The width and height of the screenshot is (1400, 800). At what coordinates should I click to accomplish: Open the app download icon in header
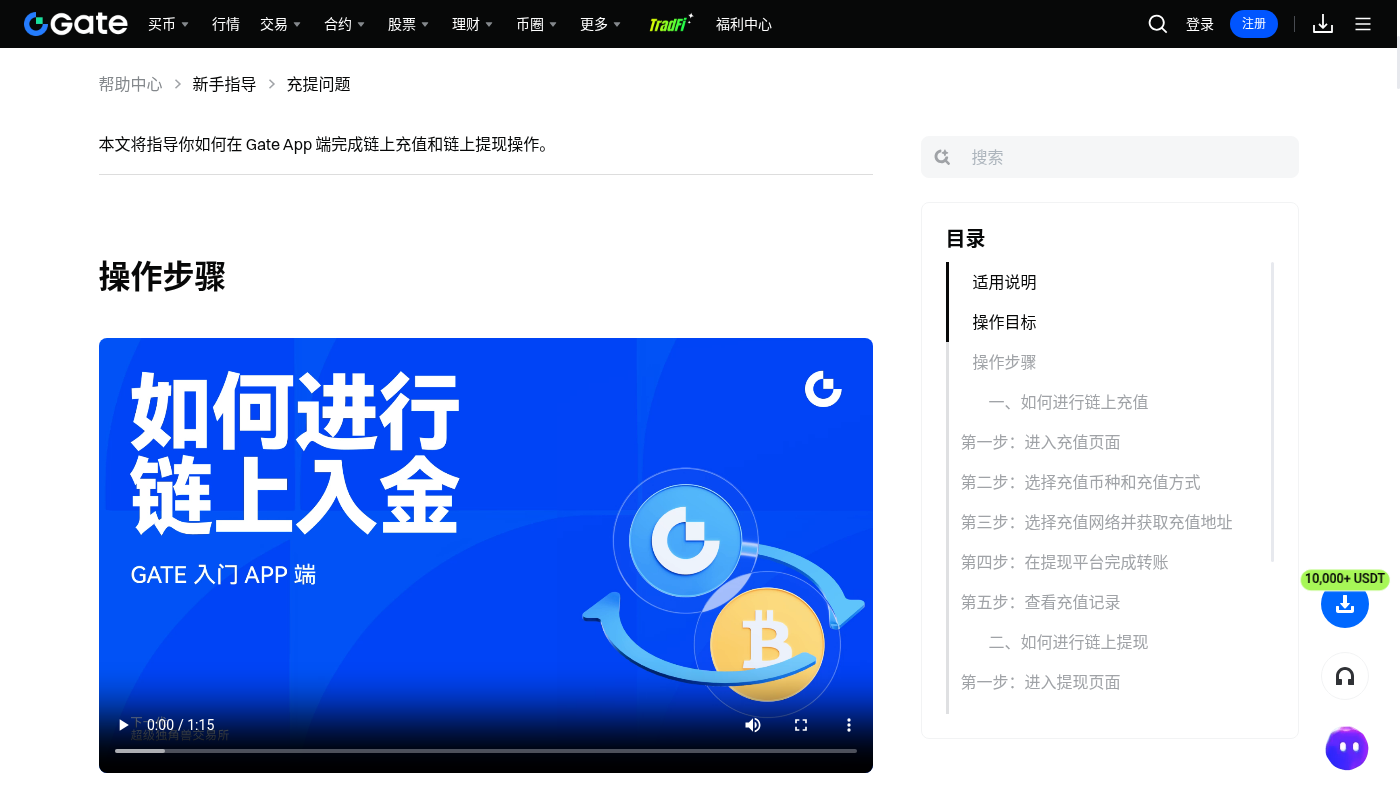pos(1323,24)
